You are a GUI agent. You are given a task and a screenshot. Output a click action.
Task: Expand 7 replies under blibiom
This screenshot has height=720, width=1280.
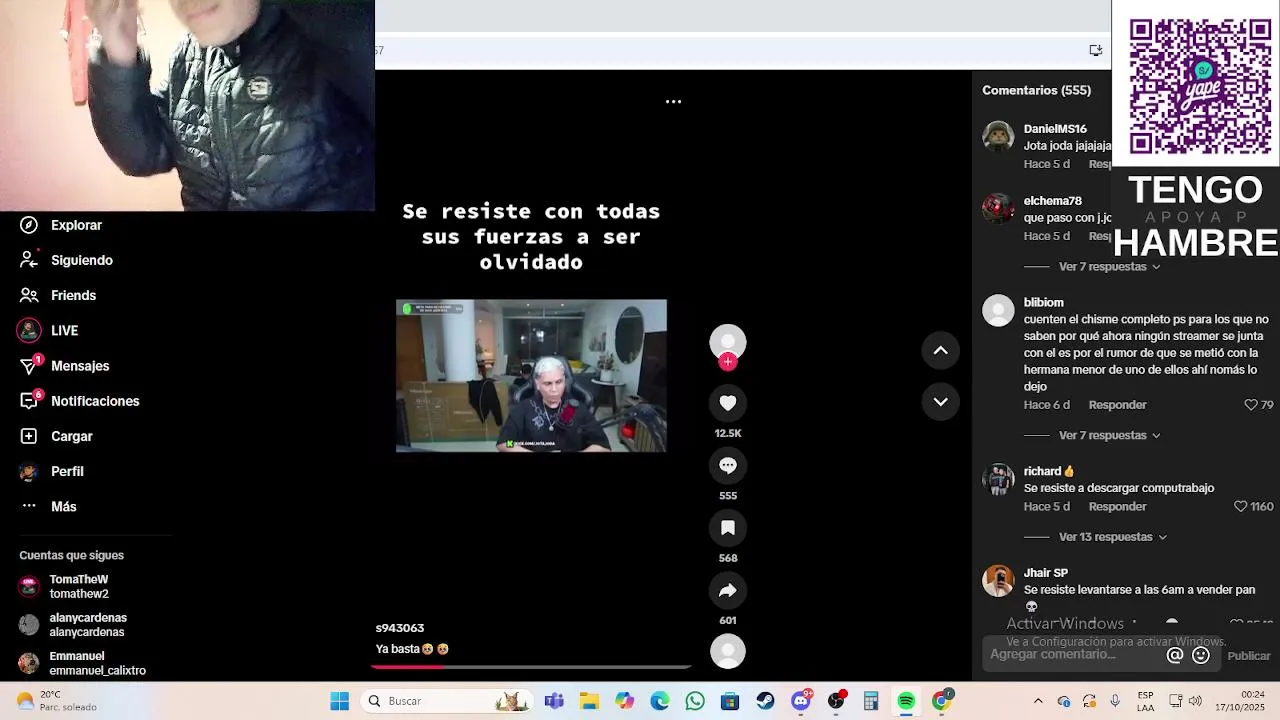click(1109, 435)
